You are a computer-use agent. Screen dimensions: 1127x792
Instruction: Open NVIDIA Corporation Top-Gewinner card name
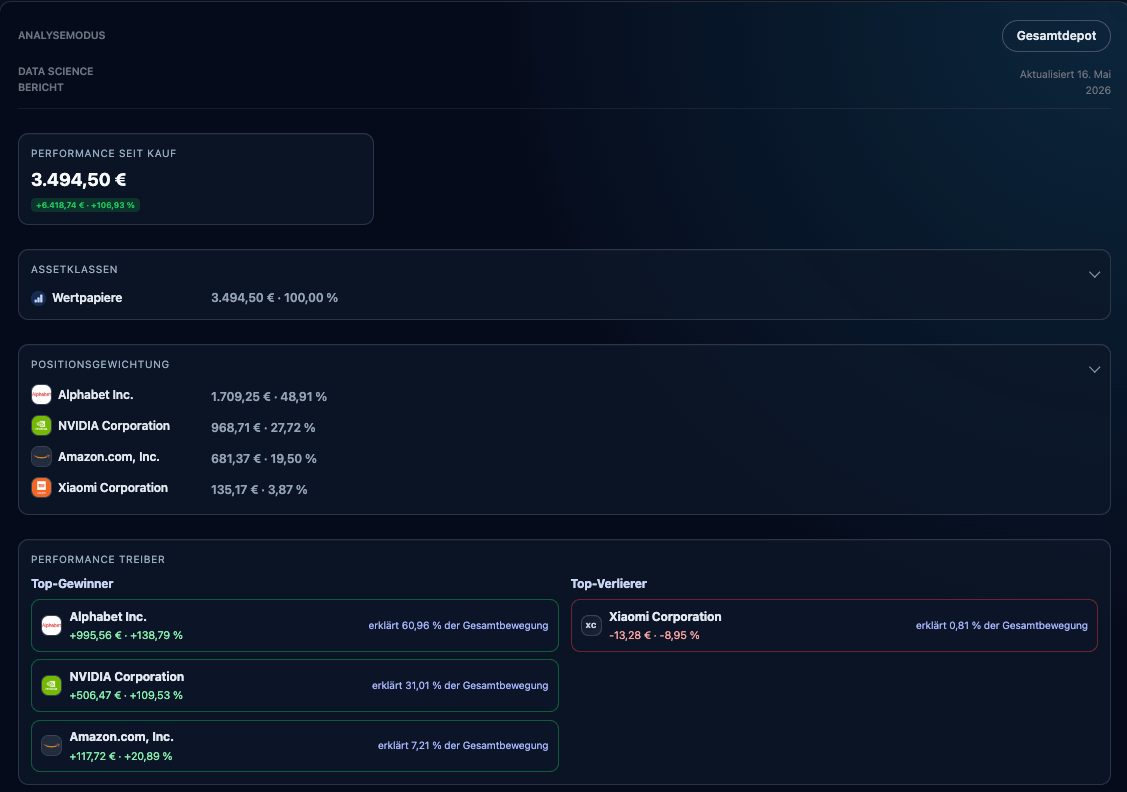[x=126, y=676]
